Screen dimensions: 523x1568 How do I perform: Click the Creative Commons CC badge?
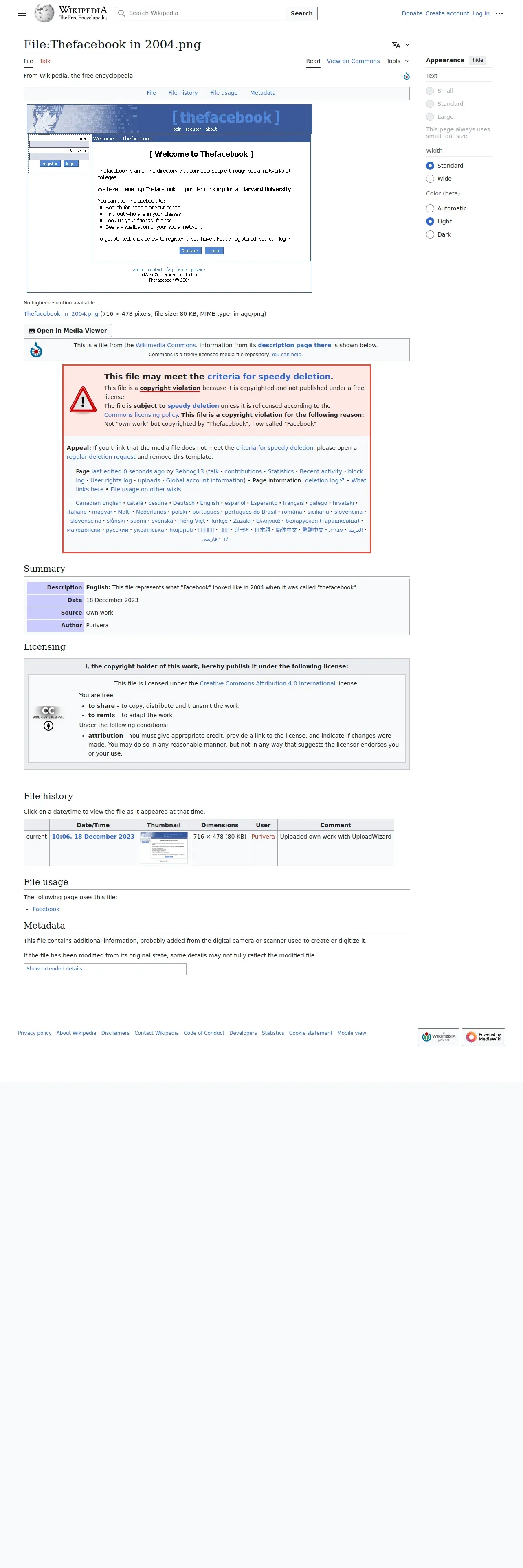[49, 712]
